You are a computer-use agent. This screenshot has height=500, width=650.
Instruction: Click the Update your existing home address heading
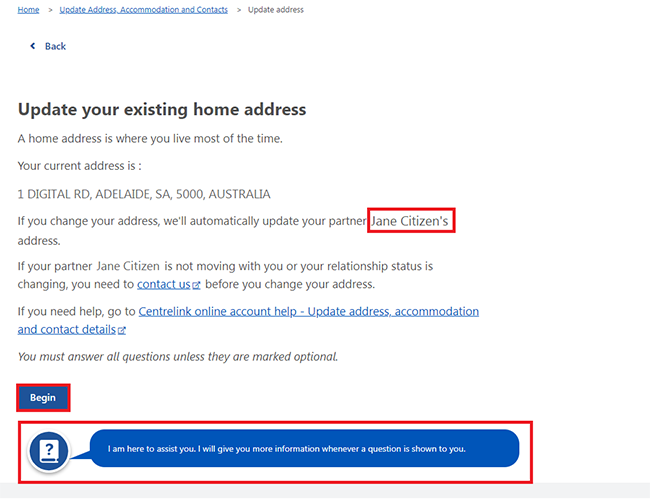pos(162,109)
